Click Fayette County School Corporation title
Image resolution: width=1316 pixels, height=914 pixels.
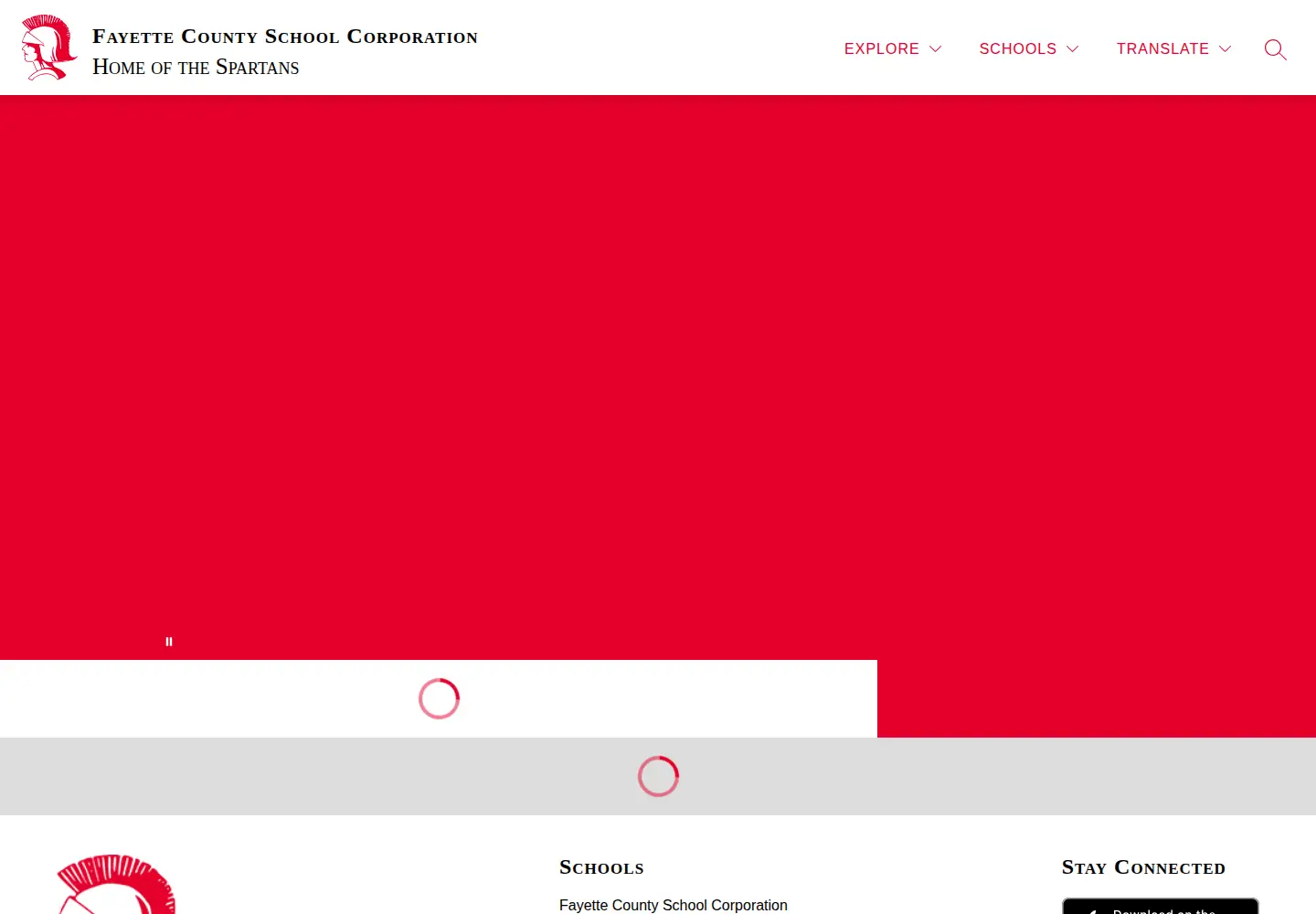[x=285, y=37]
